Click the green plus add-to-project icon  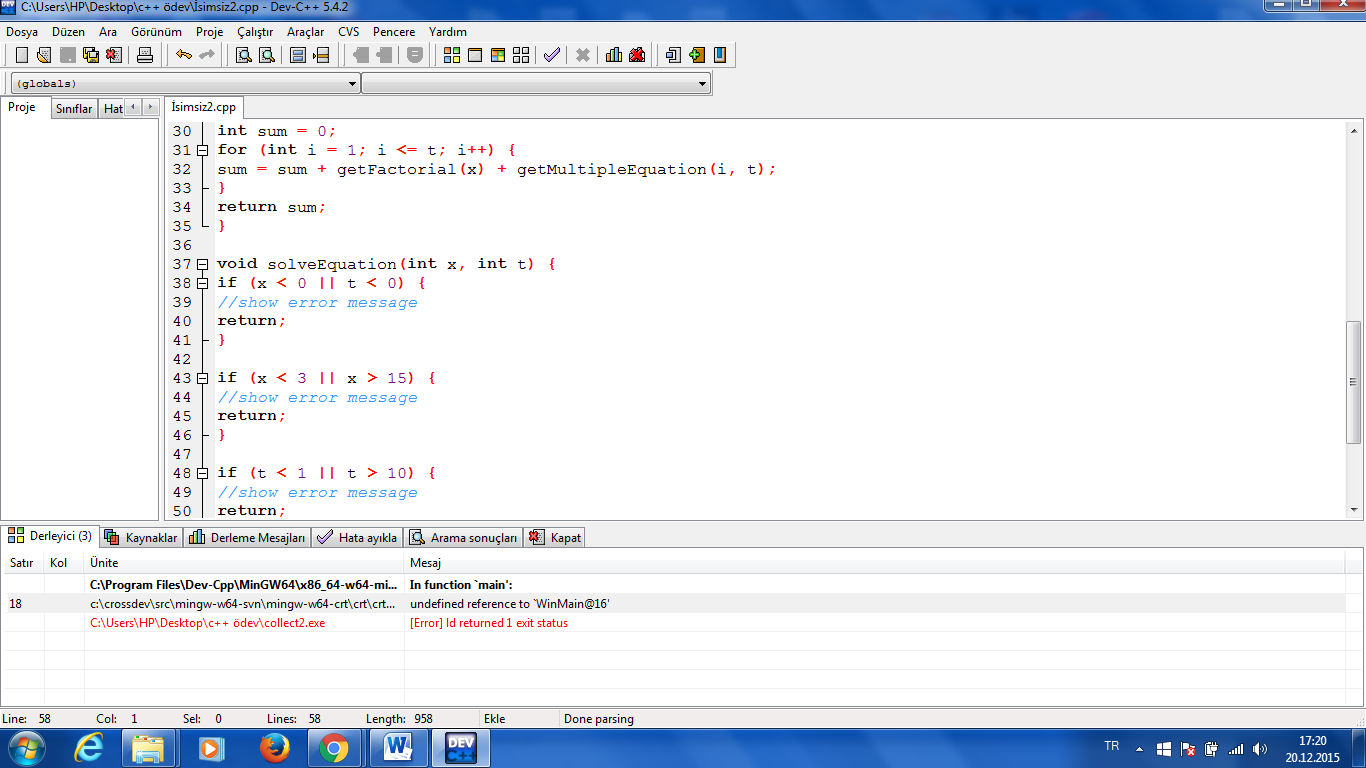pos(697,55)
